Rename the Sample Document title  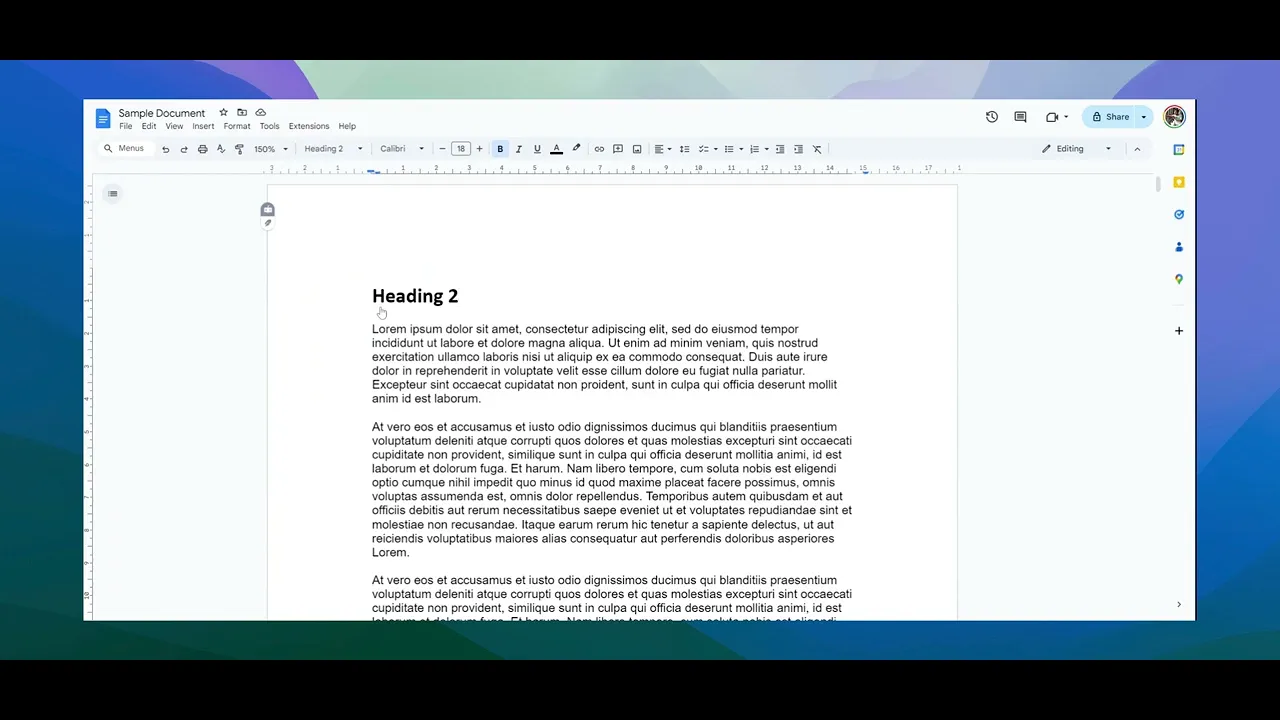pyautogui.click(x=162, y=113)
